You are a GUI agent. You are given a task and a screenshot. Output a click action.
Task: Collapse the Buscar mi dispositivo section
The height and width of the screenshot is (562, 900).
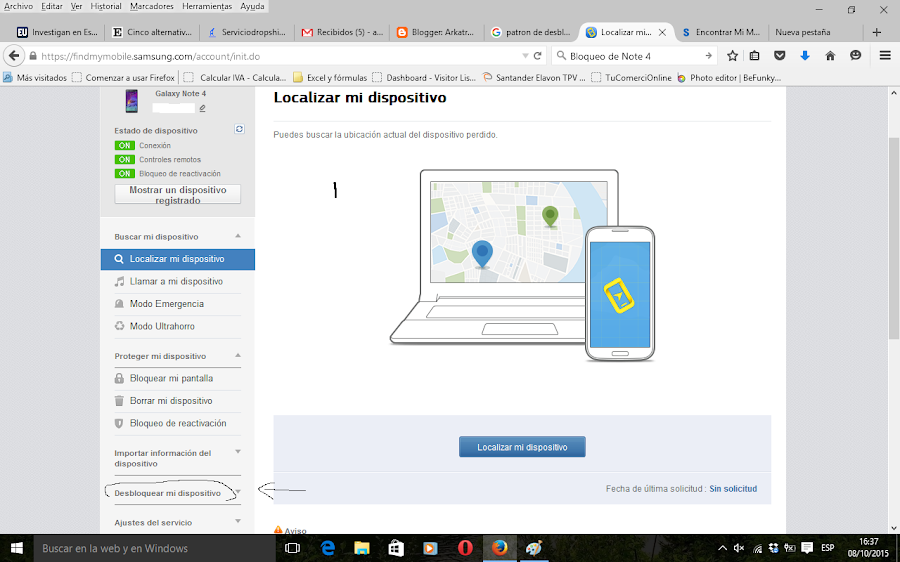(238, 236)
